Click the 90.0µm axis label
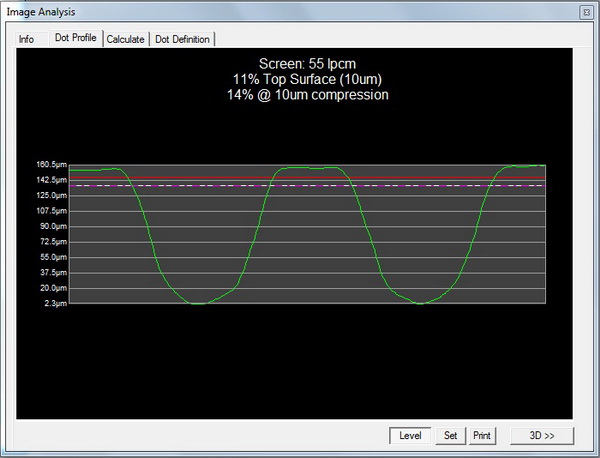 [x=51, y=226]
